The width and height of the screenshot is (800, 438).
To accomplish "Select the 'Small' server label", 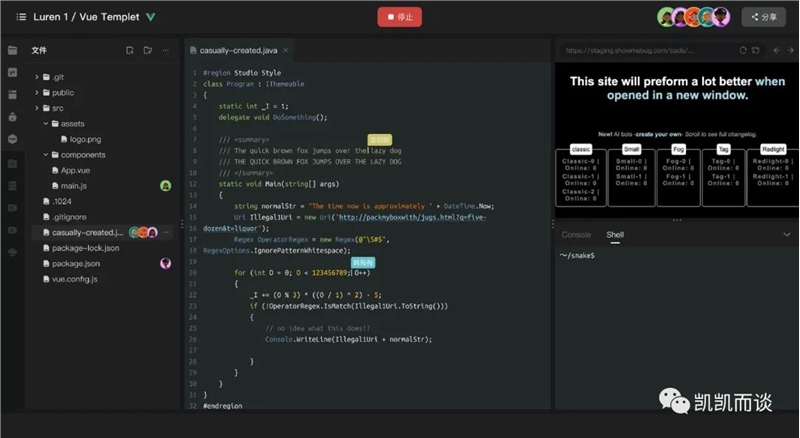I will point(631,149).
